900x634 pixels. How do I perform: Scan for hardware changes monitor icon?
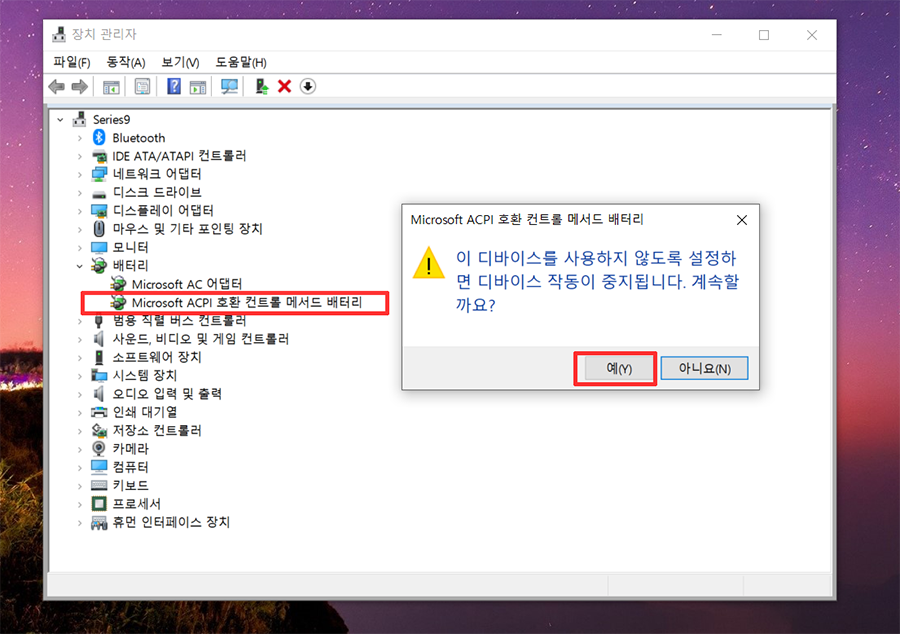coord(229,87)
